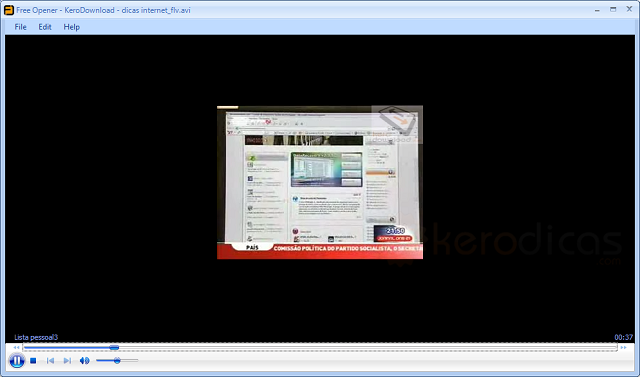Open the File menu
This screenshot has height=377, width=640.
(20, 27)
